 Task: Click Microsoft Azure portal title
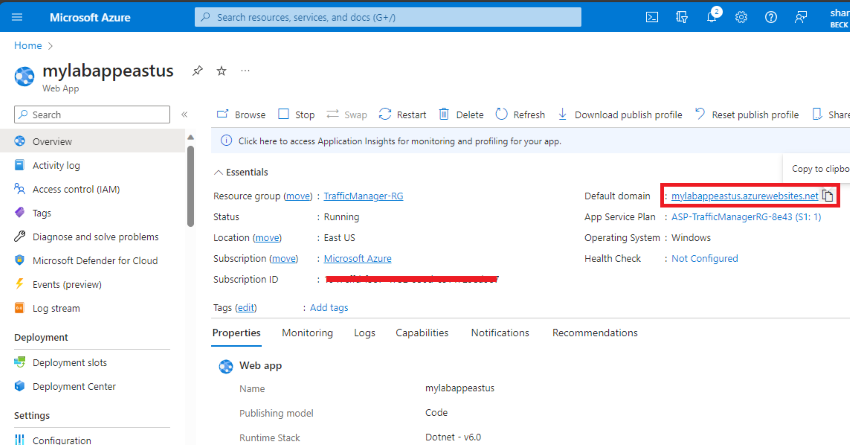point(90,17)
